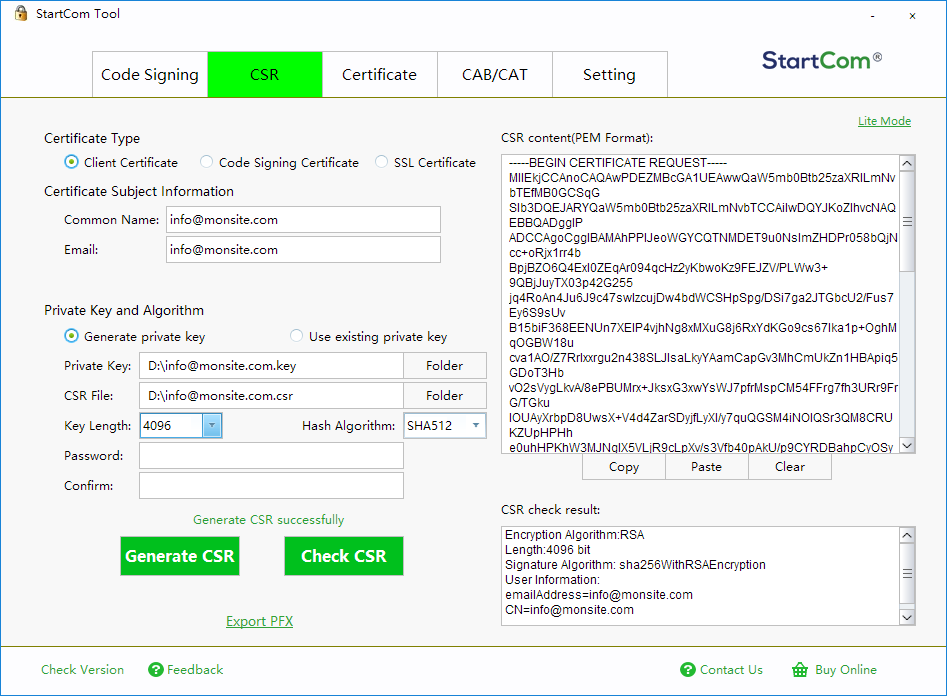
Task: Click CSR content scrollbar up arrow
Action: [x=907, y=163]
